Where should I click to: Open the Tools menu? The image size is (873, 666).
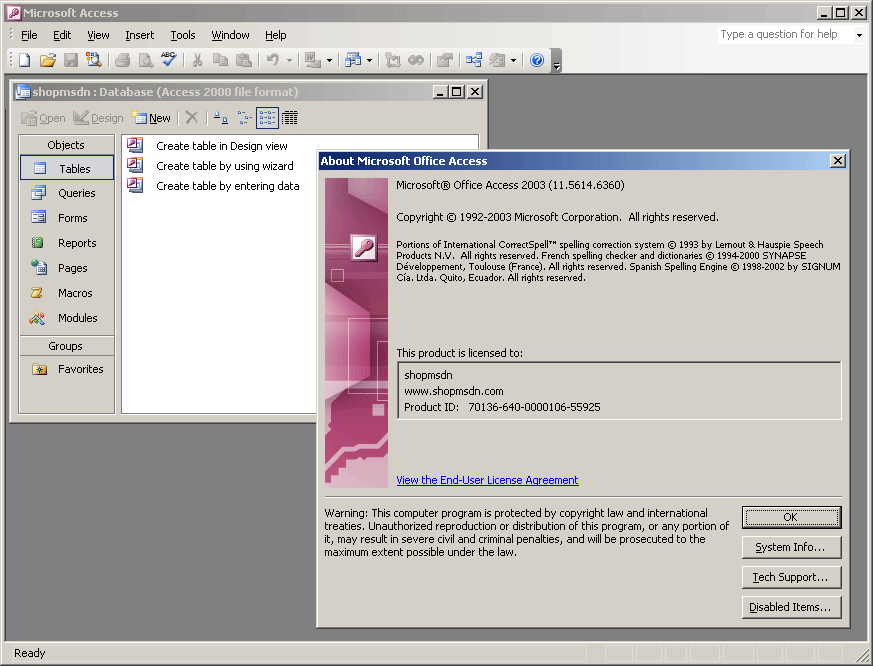[x=183, y=35]
